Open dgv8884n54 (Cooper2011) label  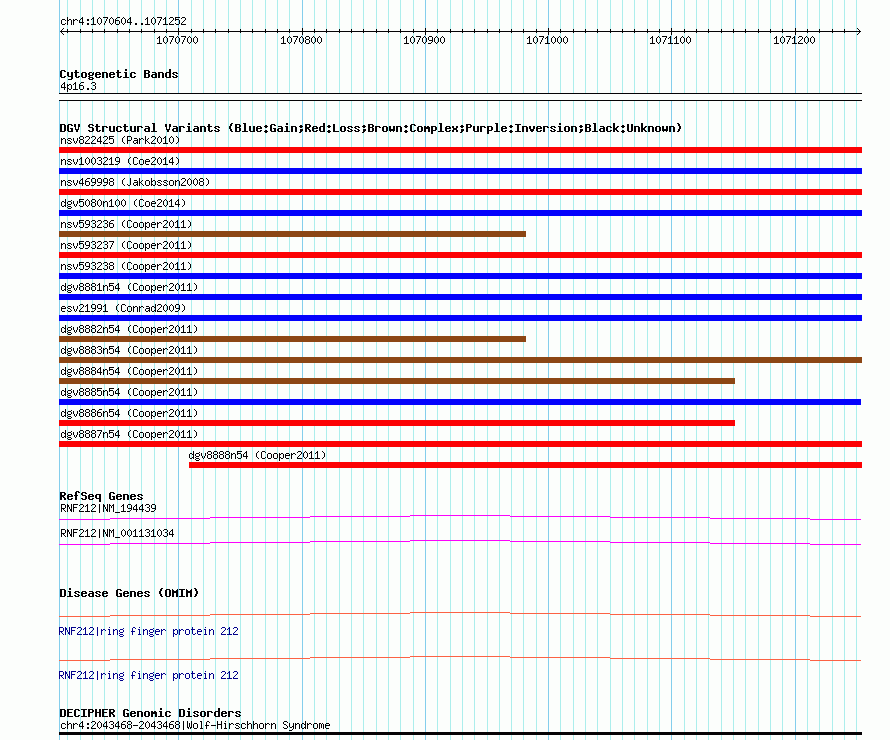coord(129,371)
